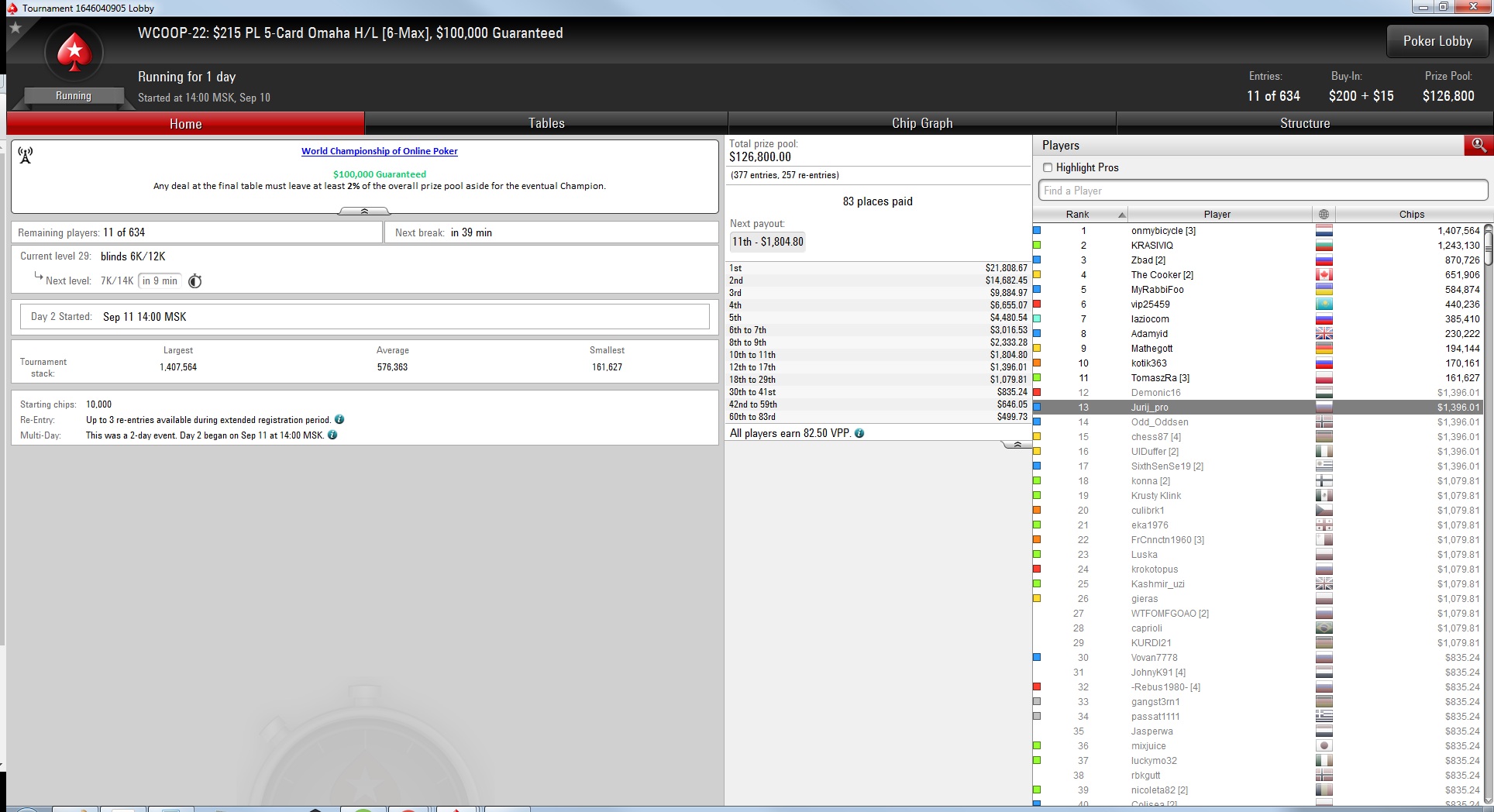Open player search with the magnifier icon

pyautogui.click(x=1479, y=145)
